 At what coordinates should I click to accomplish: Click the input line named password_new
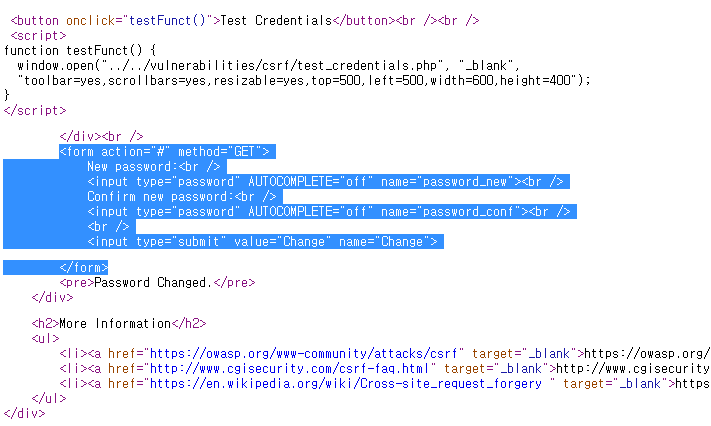pyautogui.click(x=326, y=181)
